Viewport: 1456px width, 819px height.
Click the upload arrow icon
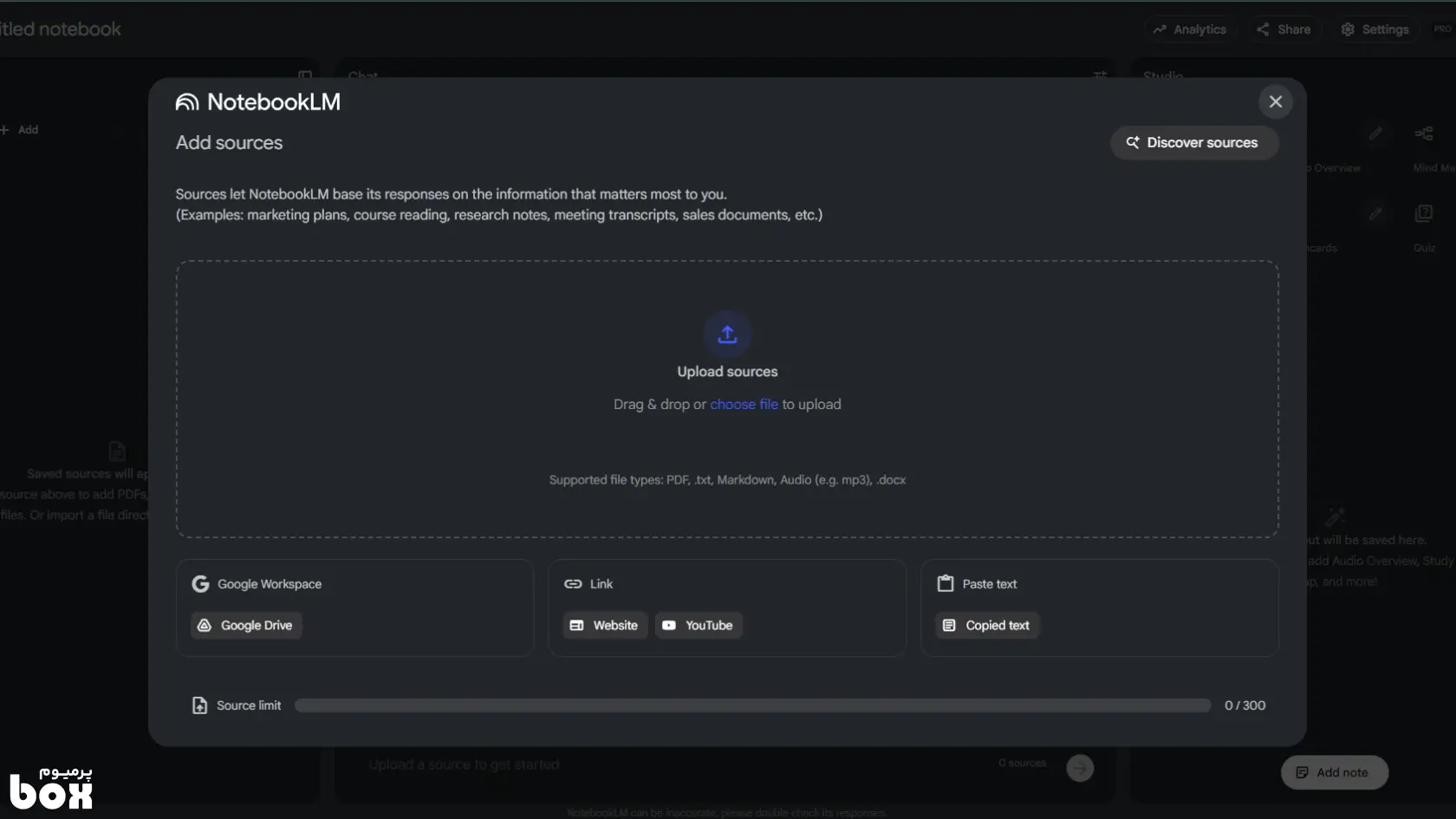tap(727, 335)
